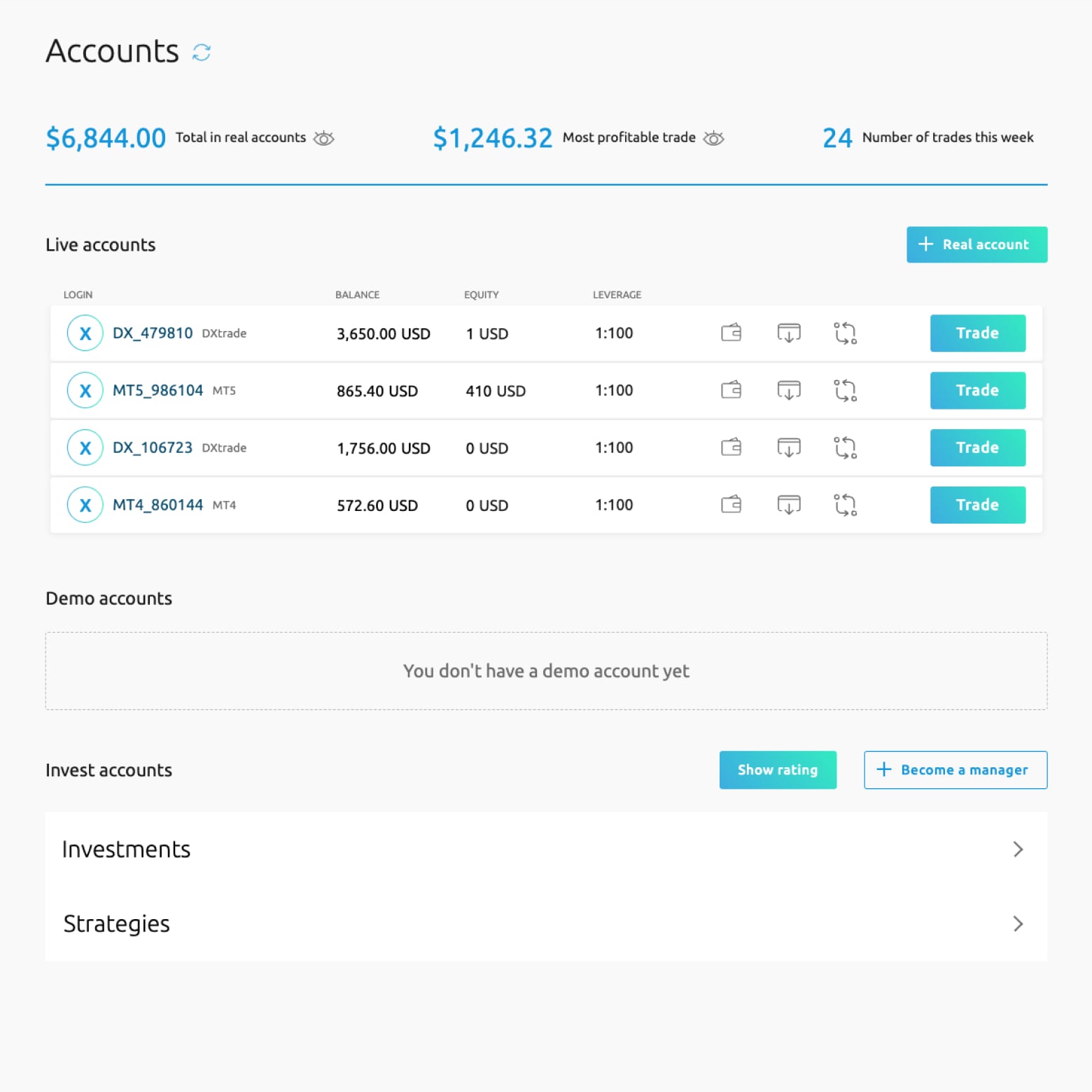The width and height of the screenshot is (1092, 1092).
Task: Click Become a manager button
Action: point(955,770)
